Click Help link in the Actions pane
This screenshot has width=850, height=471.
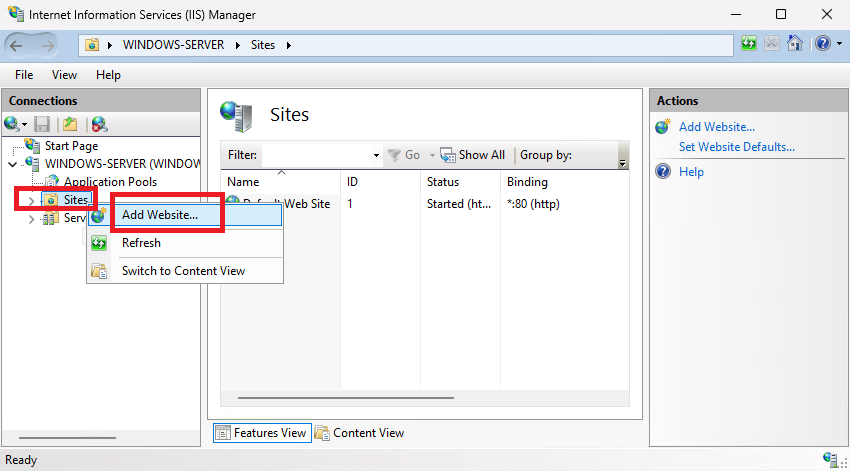[x=691, y=172]
